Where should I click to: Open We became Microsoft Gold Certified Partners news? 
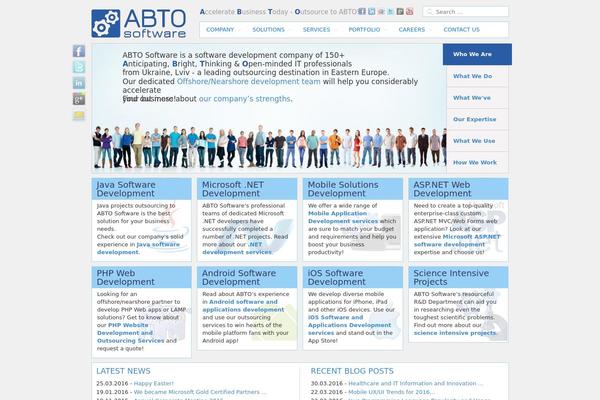[x=200, y=392]
